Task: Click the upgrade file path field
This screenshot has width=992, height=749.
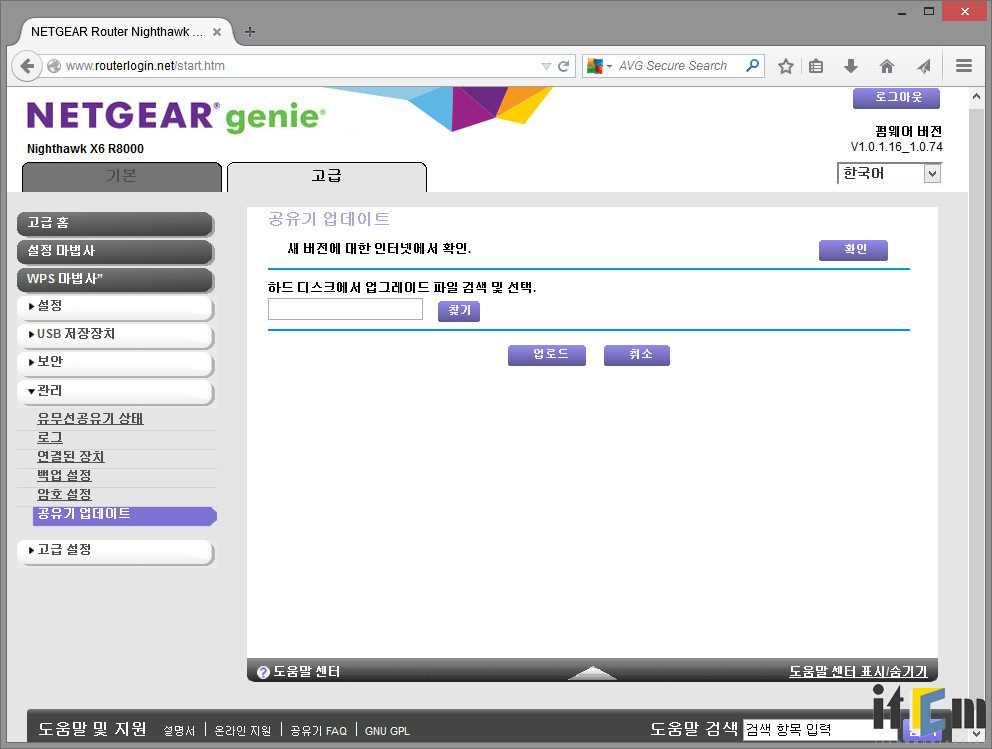Action: (345, 309)
